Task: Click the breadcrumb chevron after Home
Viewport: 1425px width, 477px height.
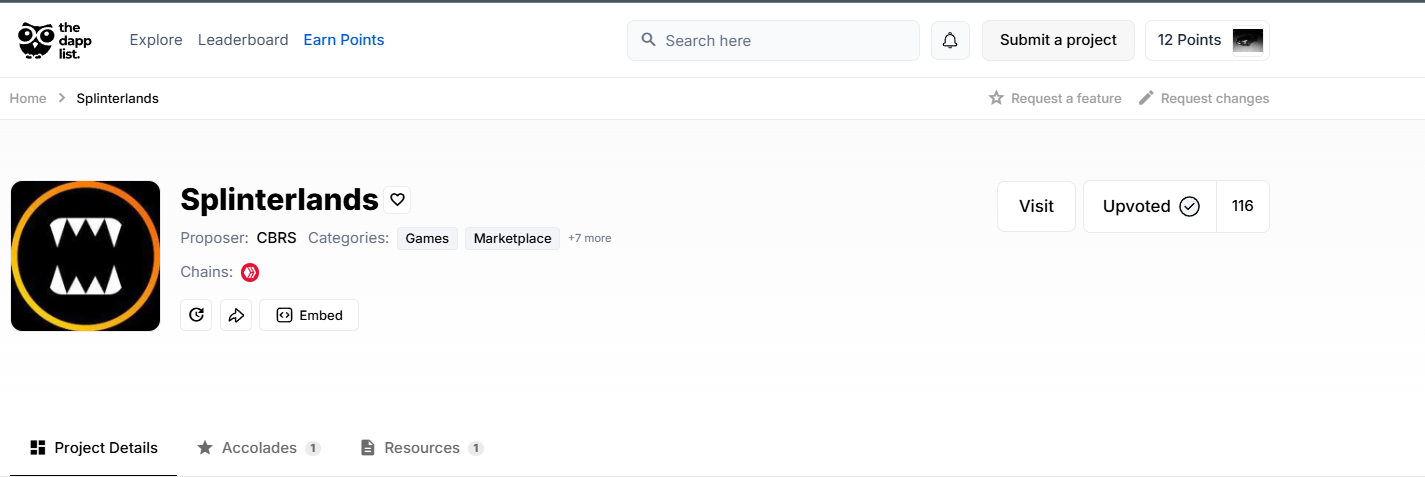Action: [62, 98]
